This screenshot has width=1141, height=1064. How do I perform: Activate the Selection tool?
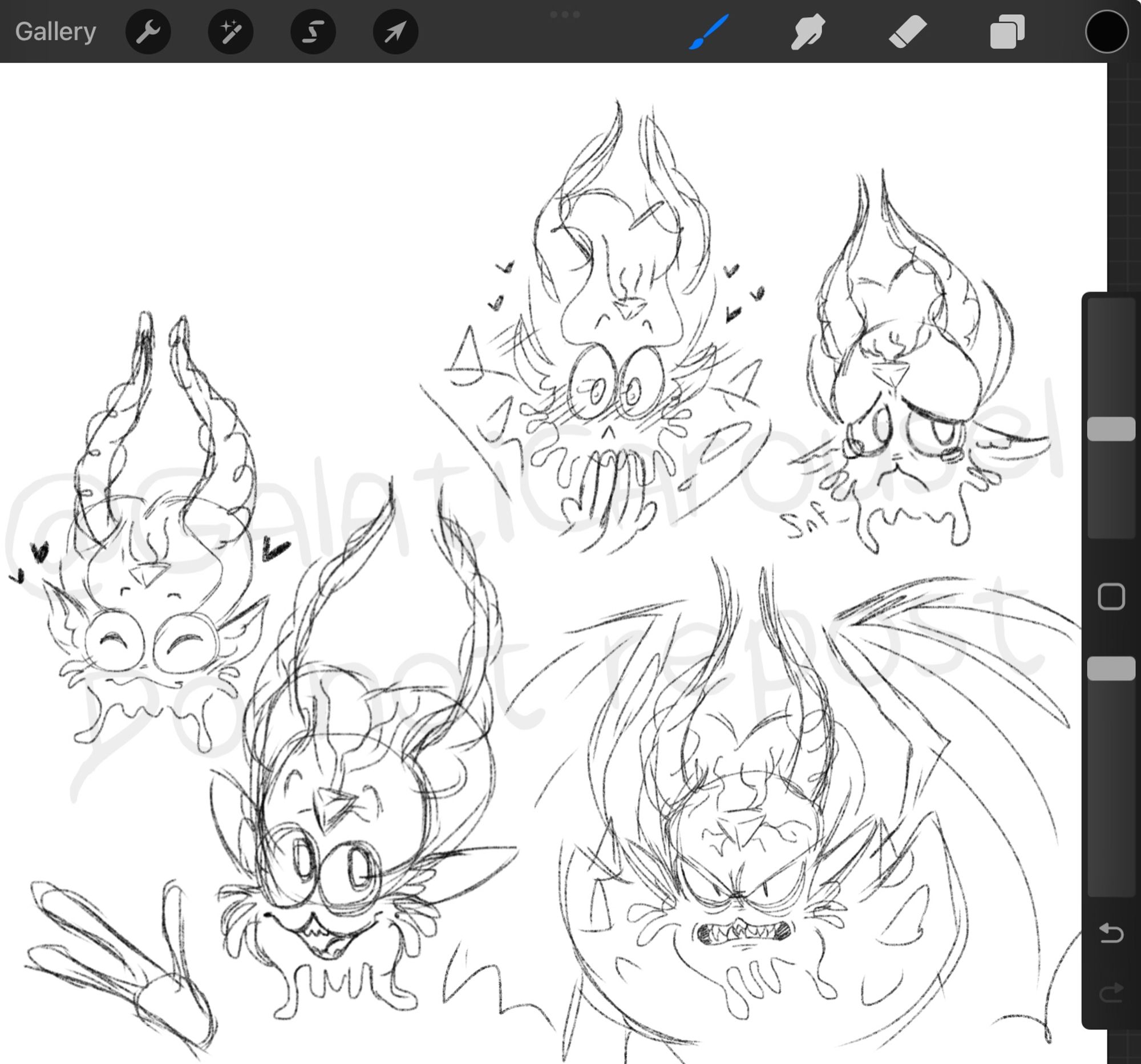tap(313, 31)
